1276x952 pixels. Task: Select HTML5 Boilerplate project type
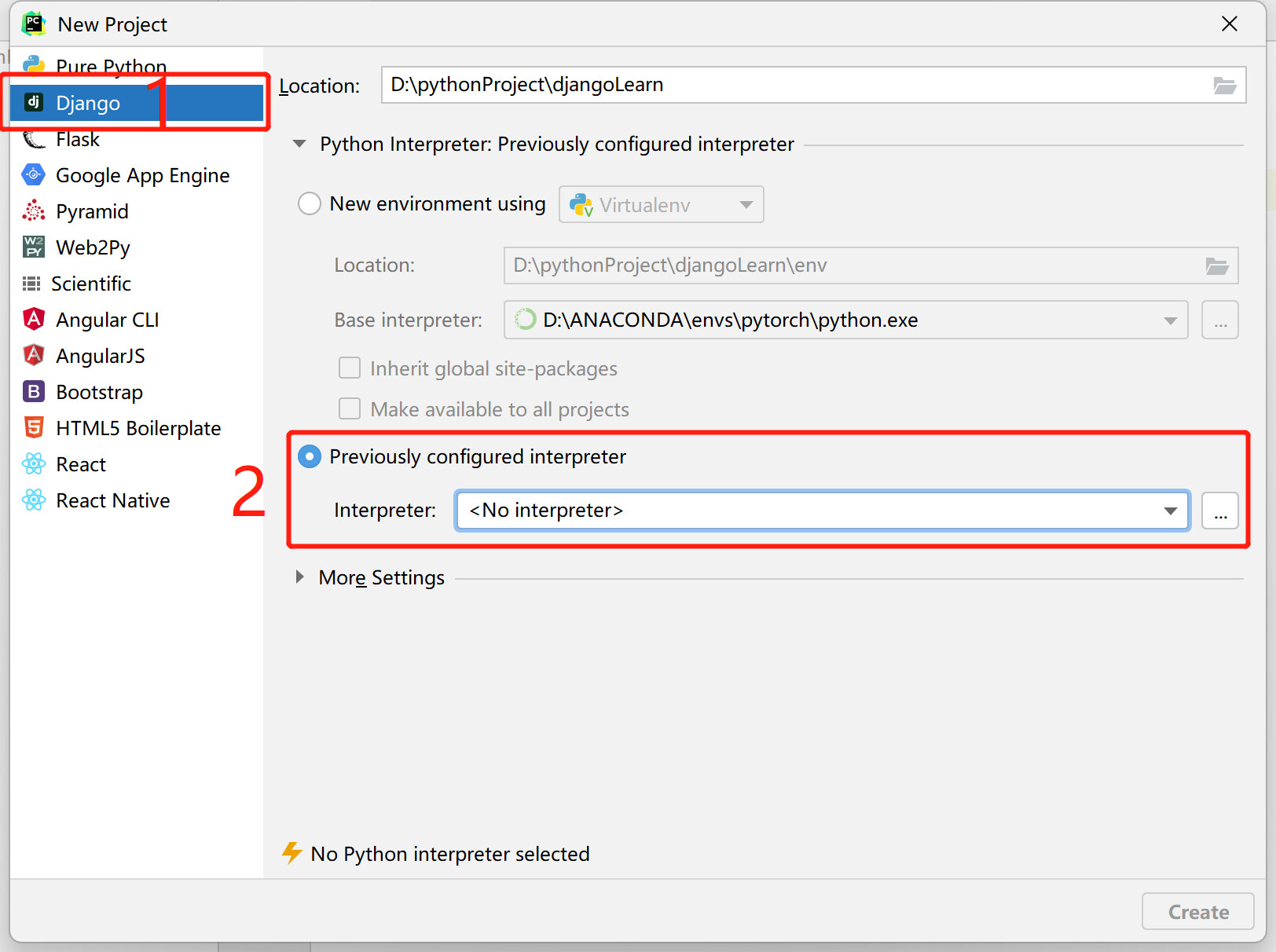click(137, 427)
